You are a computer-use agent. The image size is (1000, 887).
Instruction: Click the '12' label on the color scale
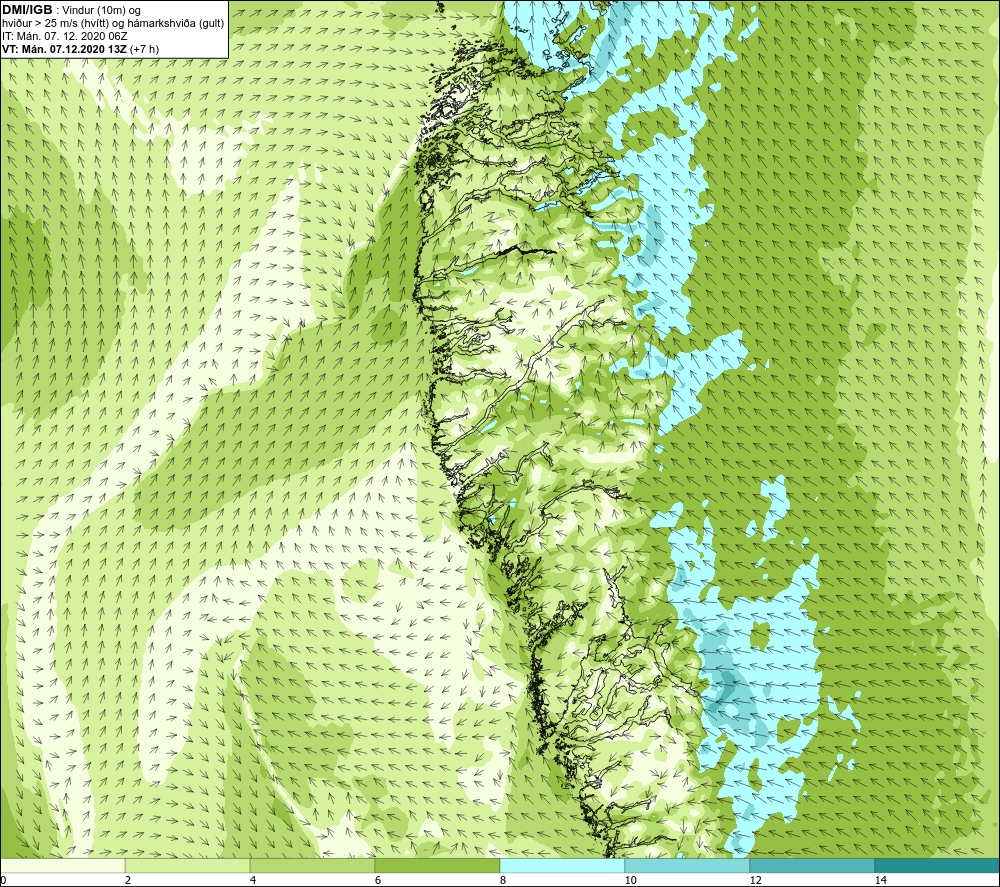tap(755, 880)
